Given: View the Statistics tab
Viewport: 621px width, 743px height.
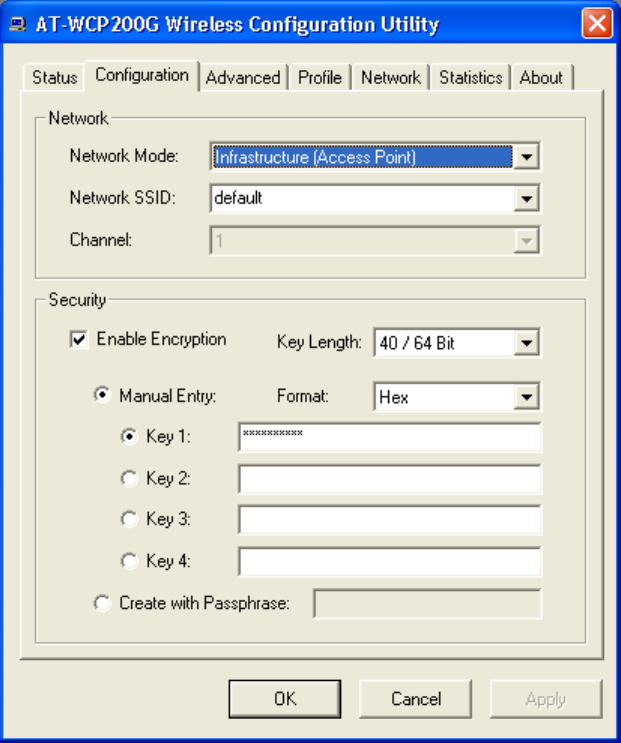Looking at the screenshot, I should click(470, 77).
